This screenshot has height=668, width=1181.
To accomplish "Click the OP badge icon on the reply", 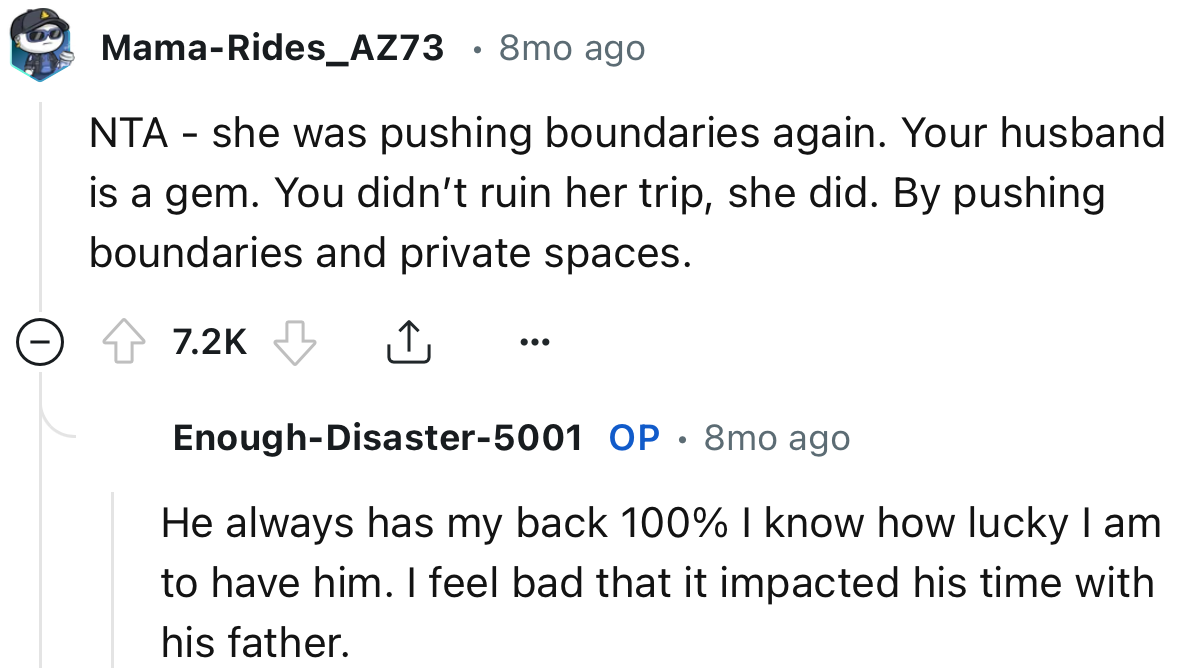I will [x=633, y=437].
